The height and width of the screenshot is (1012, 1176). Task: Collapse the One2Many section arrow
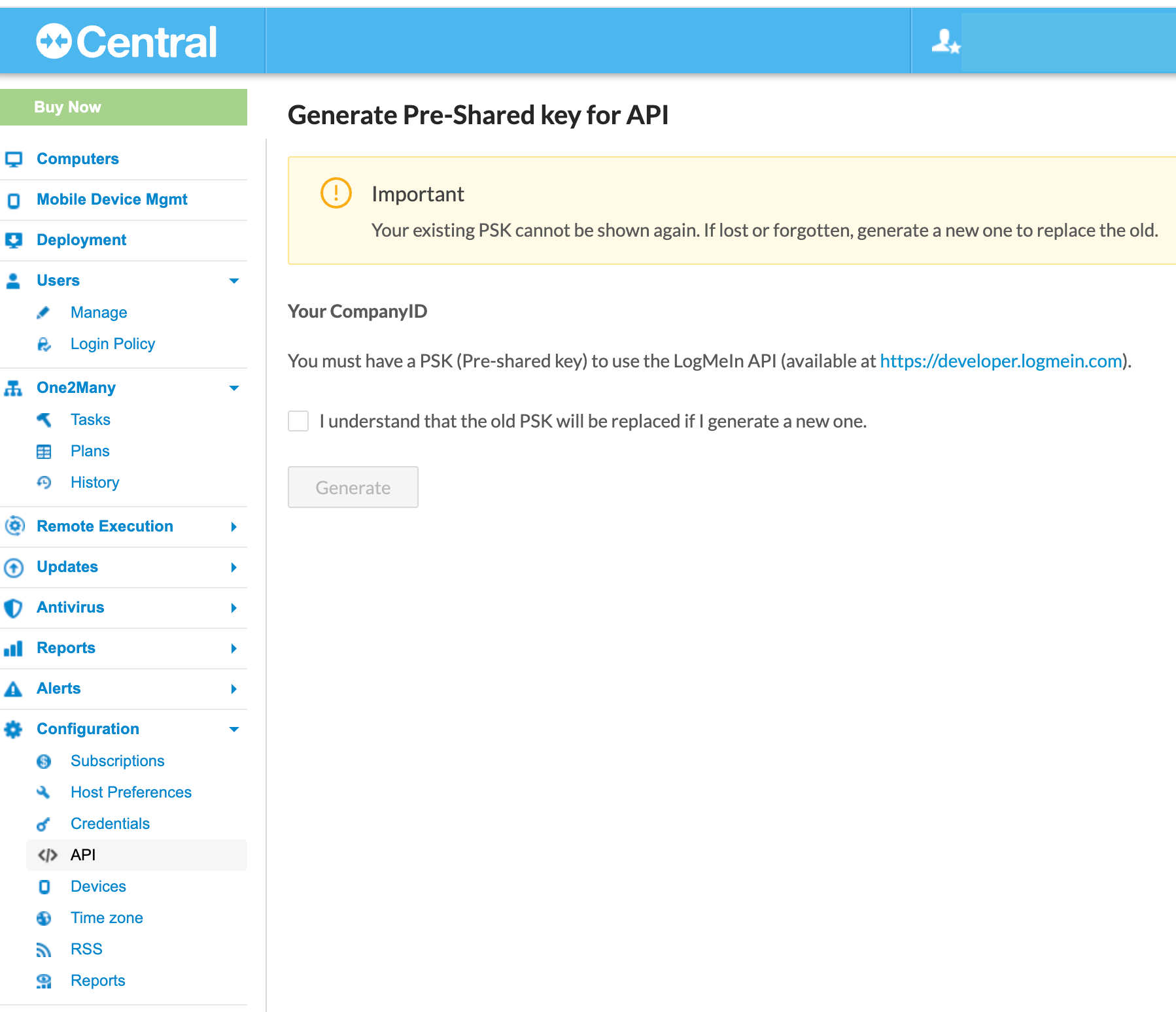pyautogui.click(x=234, y=388)
